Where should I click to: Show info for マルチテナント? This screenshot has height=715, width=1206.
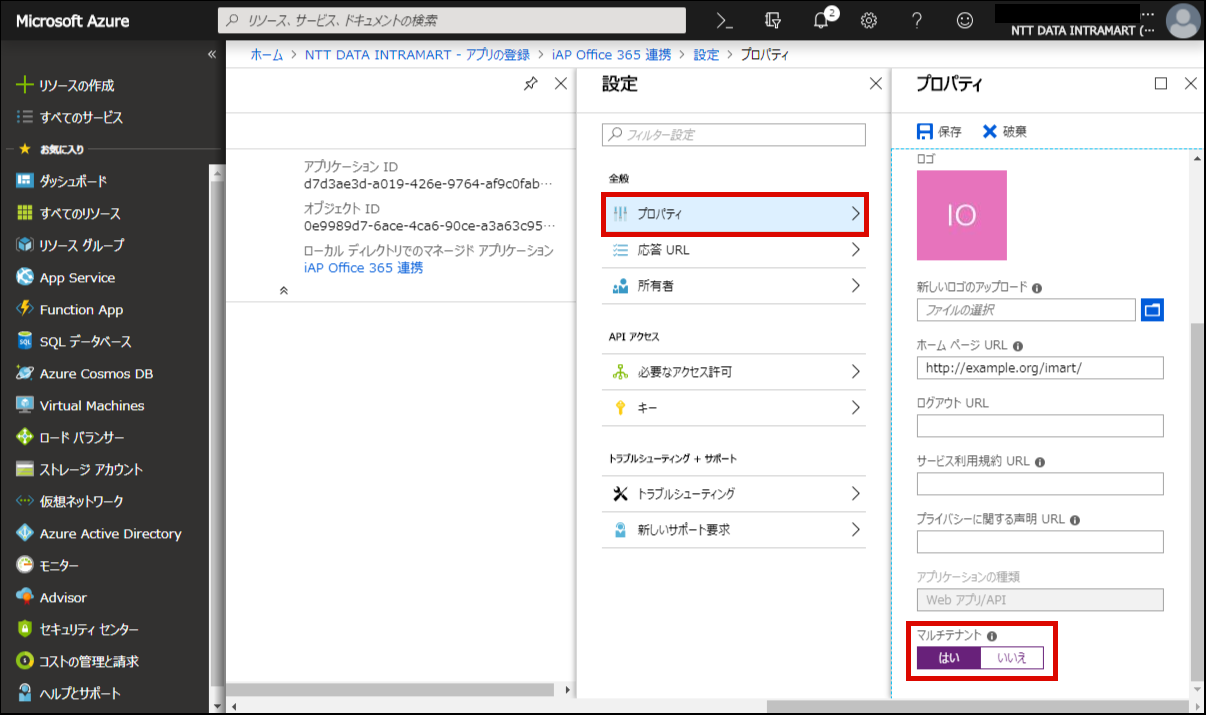992,636
